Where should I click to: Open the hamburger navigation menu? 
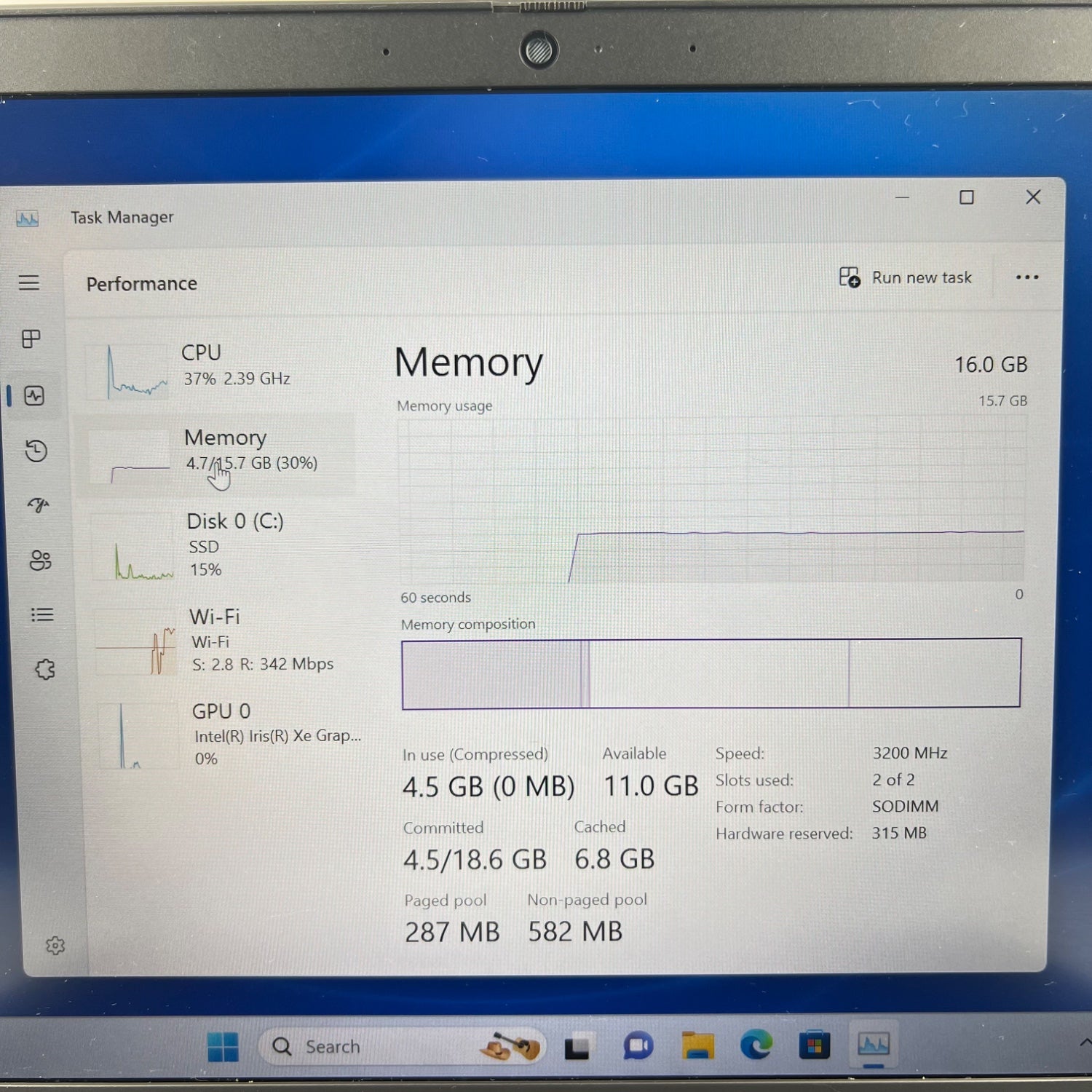coord(29,282)
